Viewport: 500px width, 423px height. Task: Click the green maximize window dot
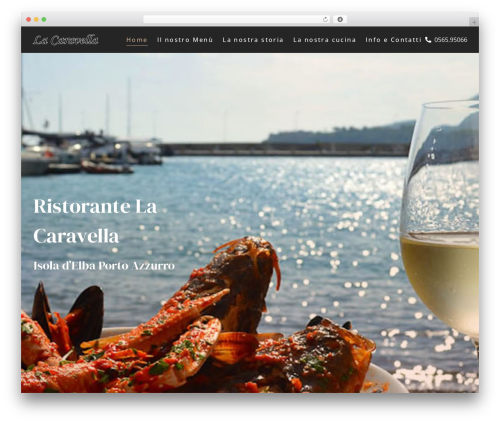[x=44, y=20]
